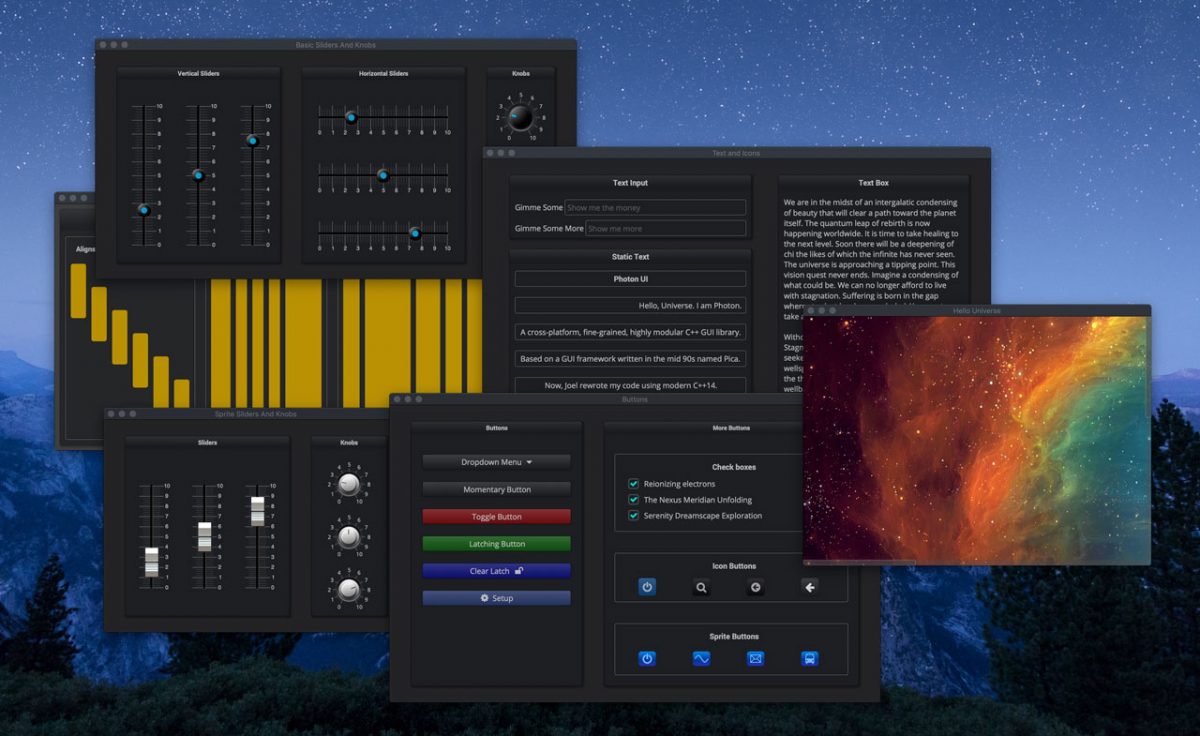Click the plain left-arrow icon button
The height and width of the screenshot is (736, 1200).
(x=809, y=587)
